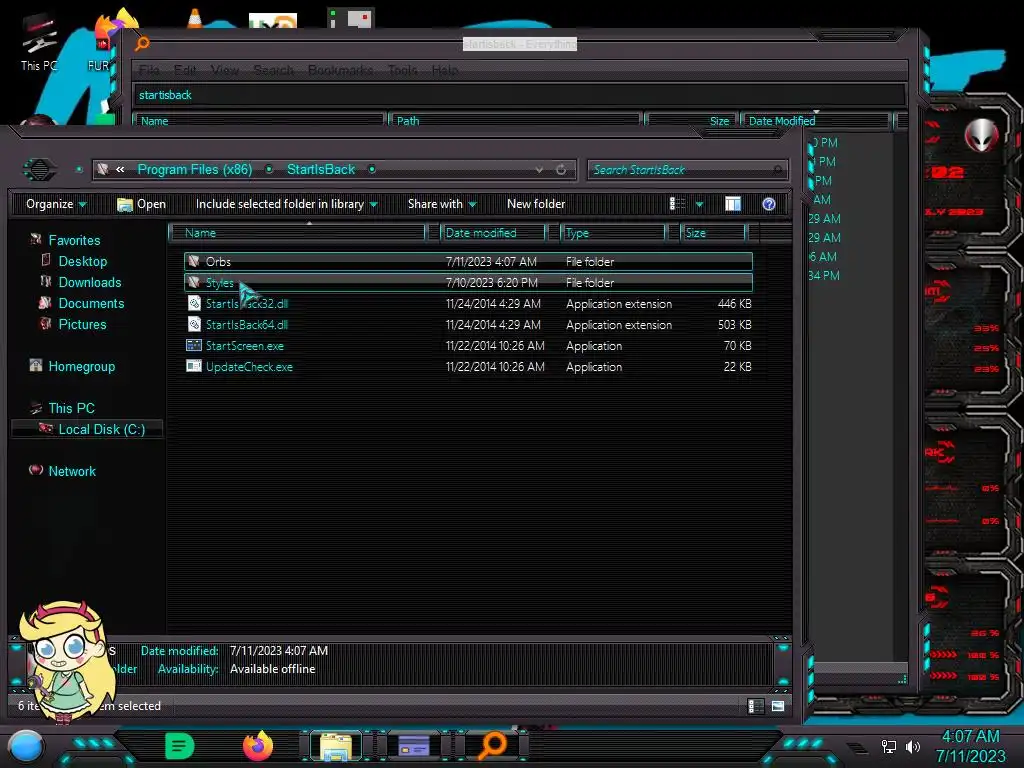1024x768 pixels.
Task: Click the Start orb button
Action: [26, 746]
